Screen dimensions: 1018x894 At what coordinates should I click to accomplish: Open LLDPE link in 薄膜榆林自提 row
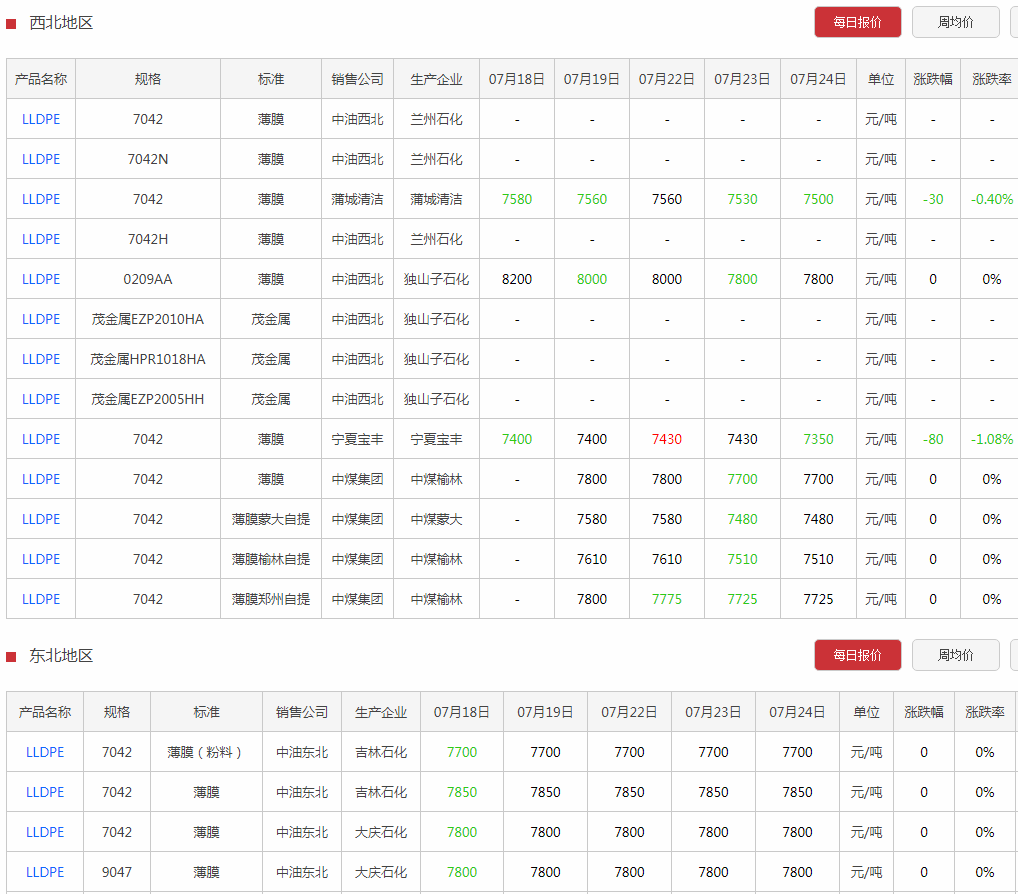point(41,559)
